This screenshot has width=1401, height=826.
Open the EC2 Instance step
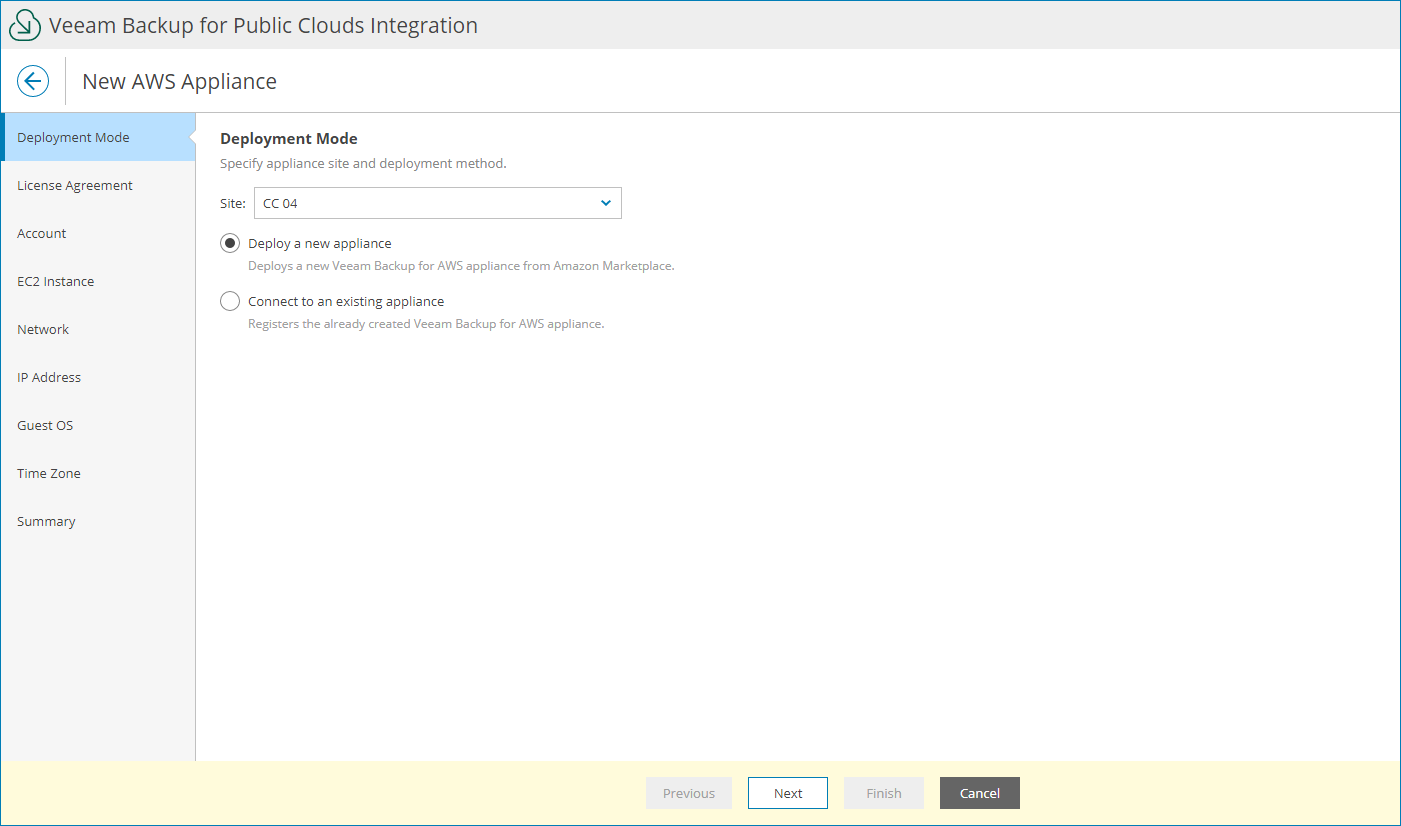[55, 281]
